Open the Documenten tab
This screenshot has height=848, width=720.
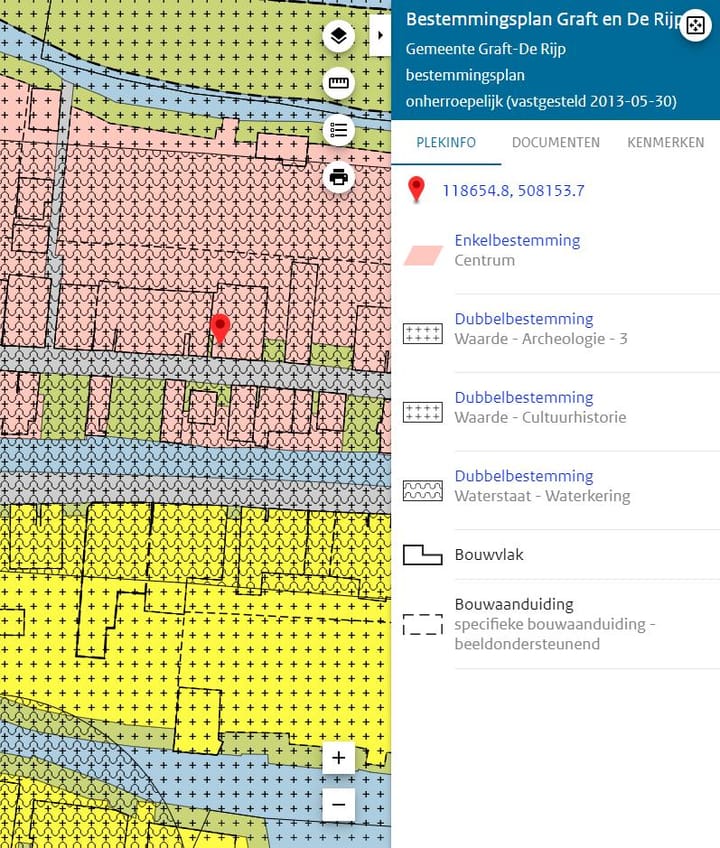pos(556,143)
